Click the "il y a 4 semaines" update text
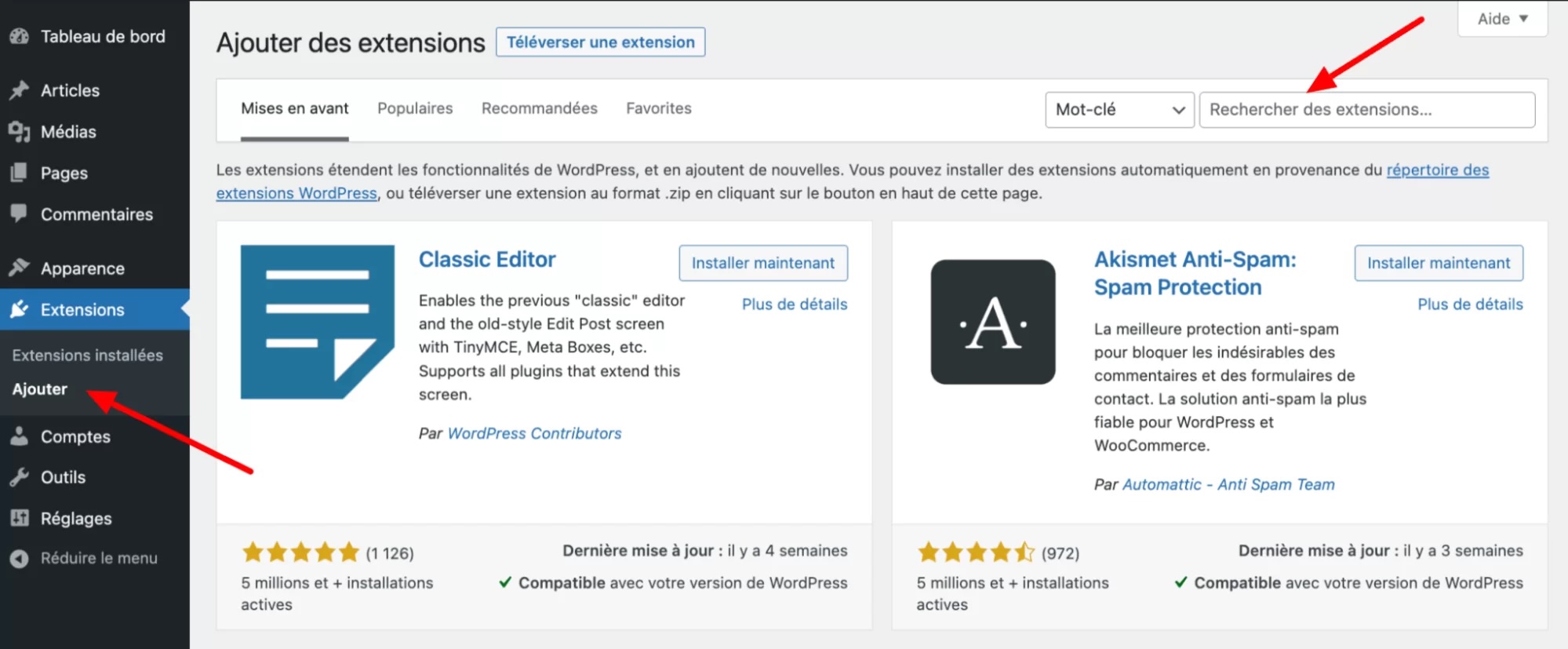1568x649 pixels. pyautogui.click(x=788, y=551)
